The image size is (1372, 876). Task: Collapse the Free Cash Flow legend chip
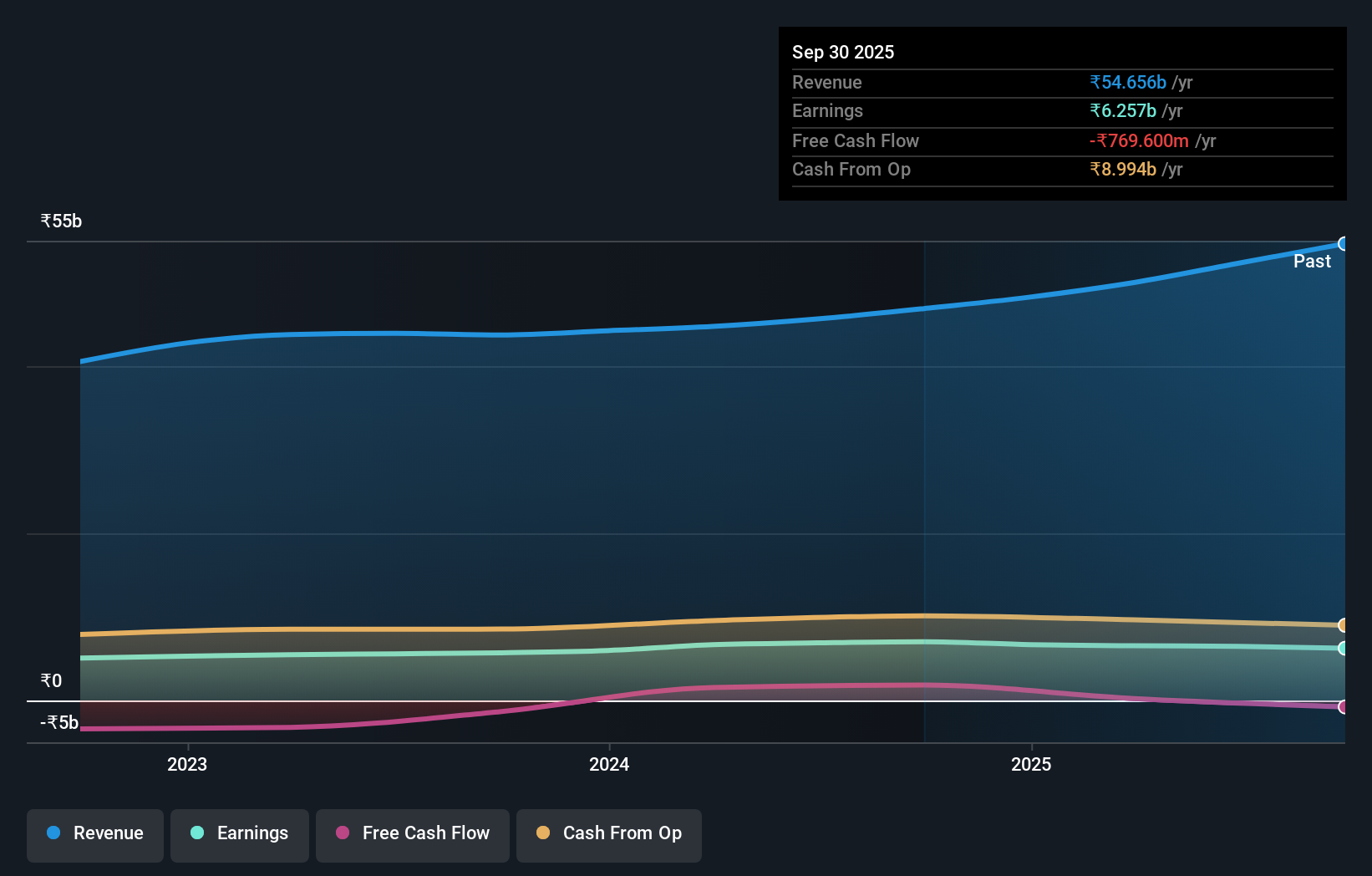[412, 834]
